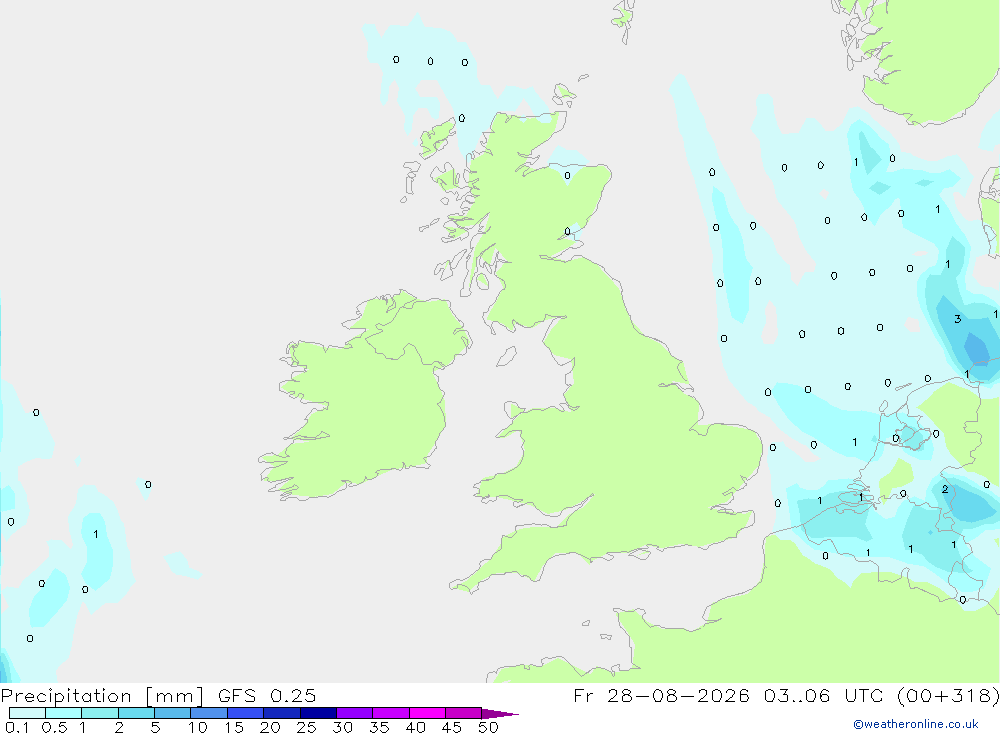Click the '2' precipitation value on the map

pyautogui.click(x=945, y=489)
